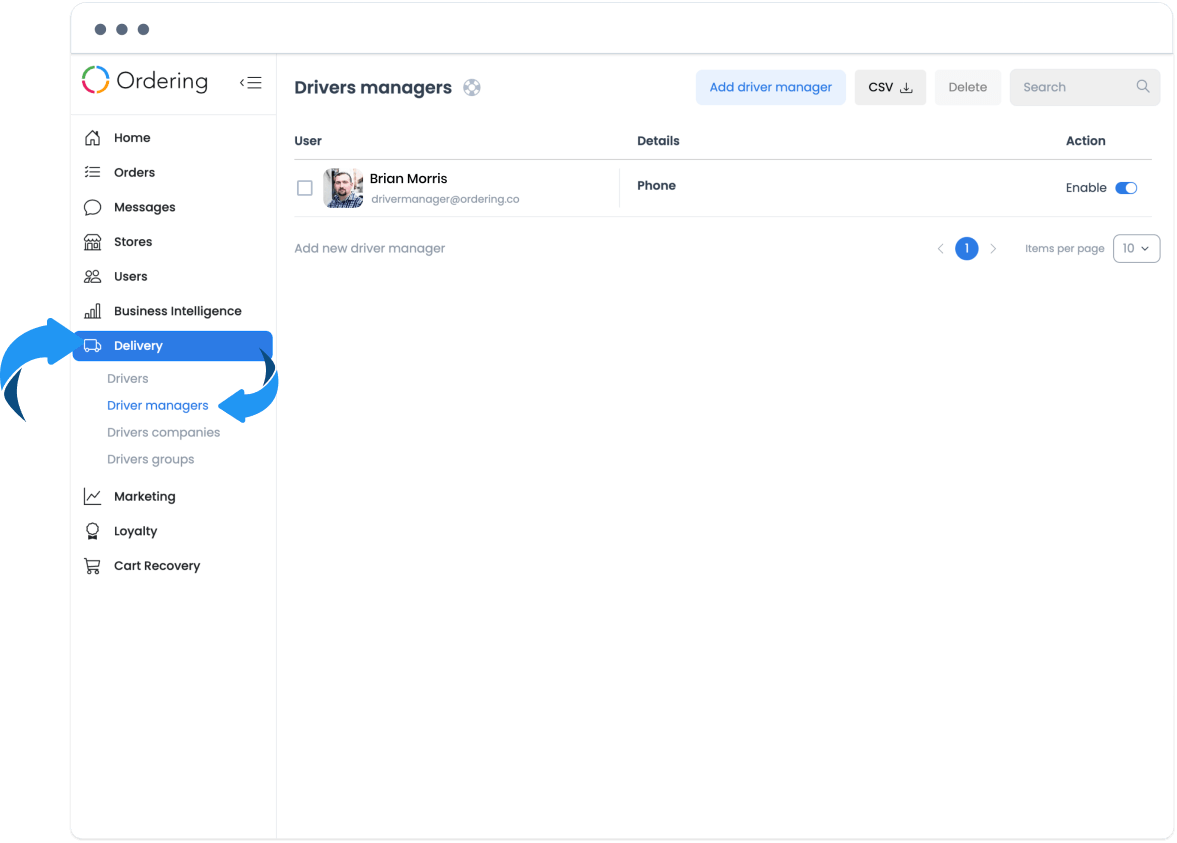Screen dimensions: 1177x843
Task: Go to the previous page arrow
Action: click(x=941, y=248)
